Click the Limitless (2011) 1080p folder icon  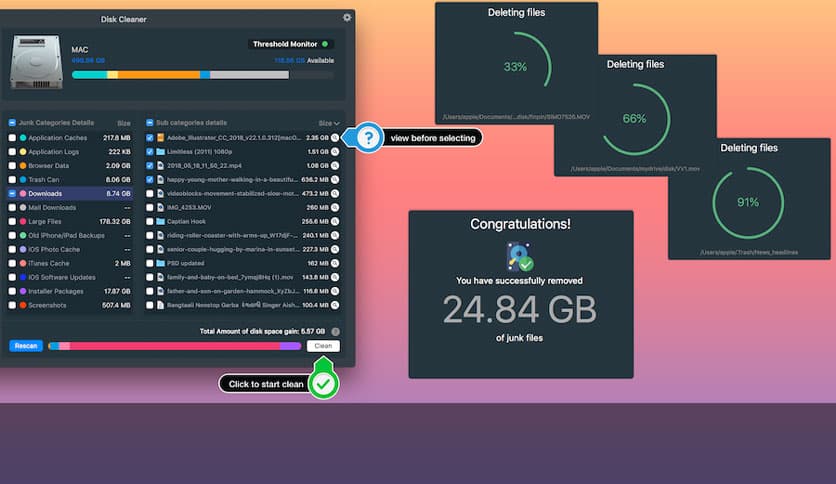[x=160, y=151]
